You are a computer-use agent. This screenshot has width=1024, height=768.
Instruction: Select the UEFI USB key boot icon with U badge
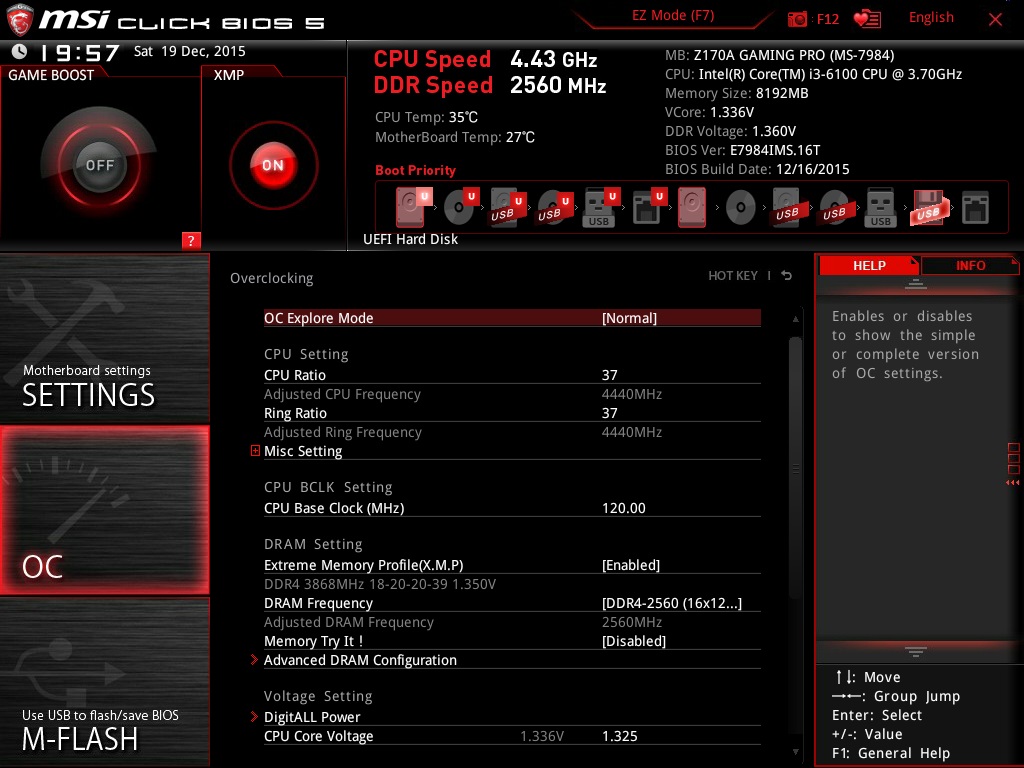tap(601, 206)
